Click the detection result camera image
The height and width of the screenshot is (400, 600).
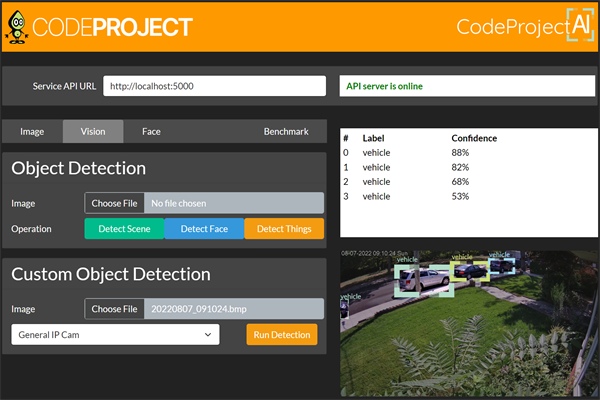coord(469,323)
